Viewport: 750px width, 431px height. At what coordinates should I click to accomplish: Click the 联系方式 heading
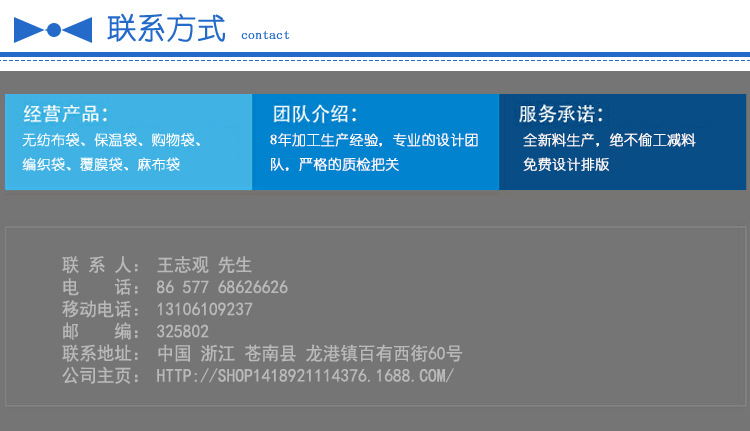pyautogui.click(x=166, y=28)
